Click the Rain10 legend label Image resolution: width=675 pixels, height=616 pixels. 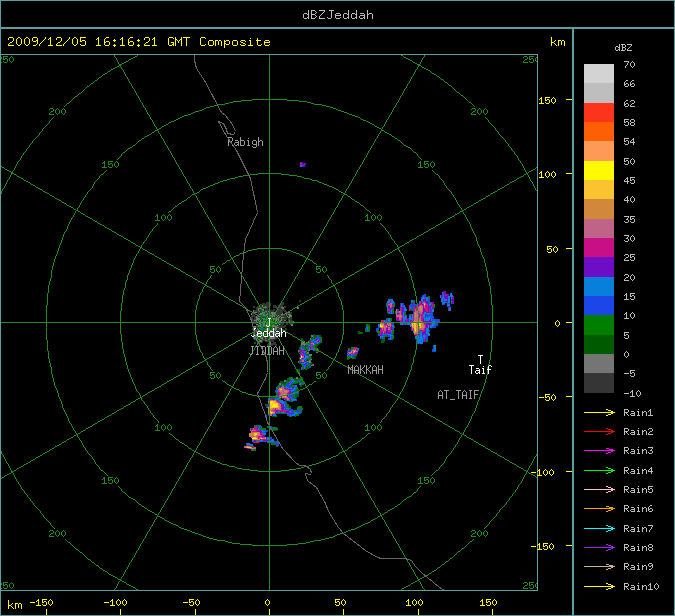point(641,586)
